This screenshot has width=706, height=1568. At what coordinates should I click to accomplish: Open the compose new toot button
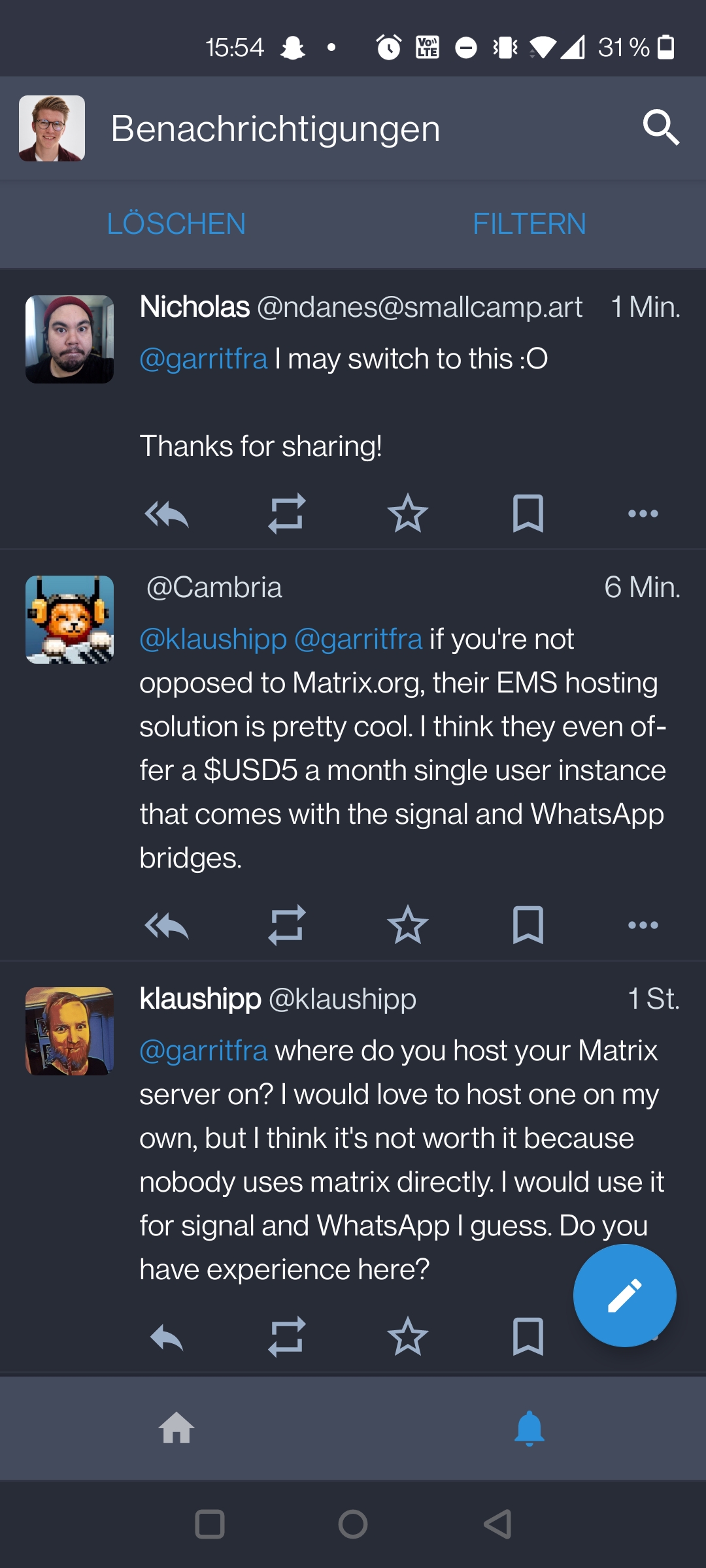(624, 1296)
